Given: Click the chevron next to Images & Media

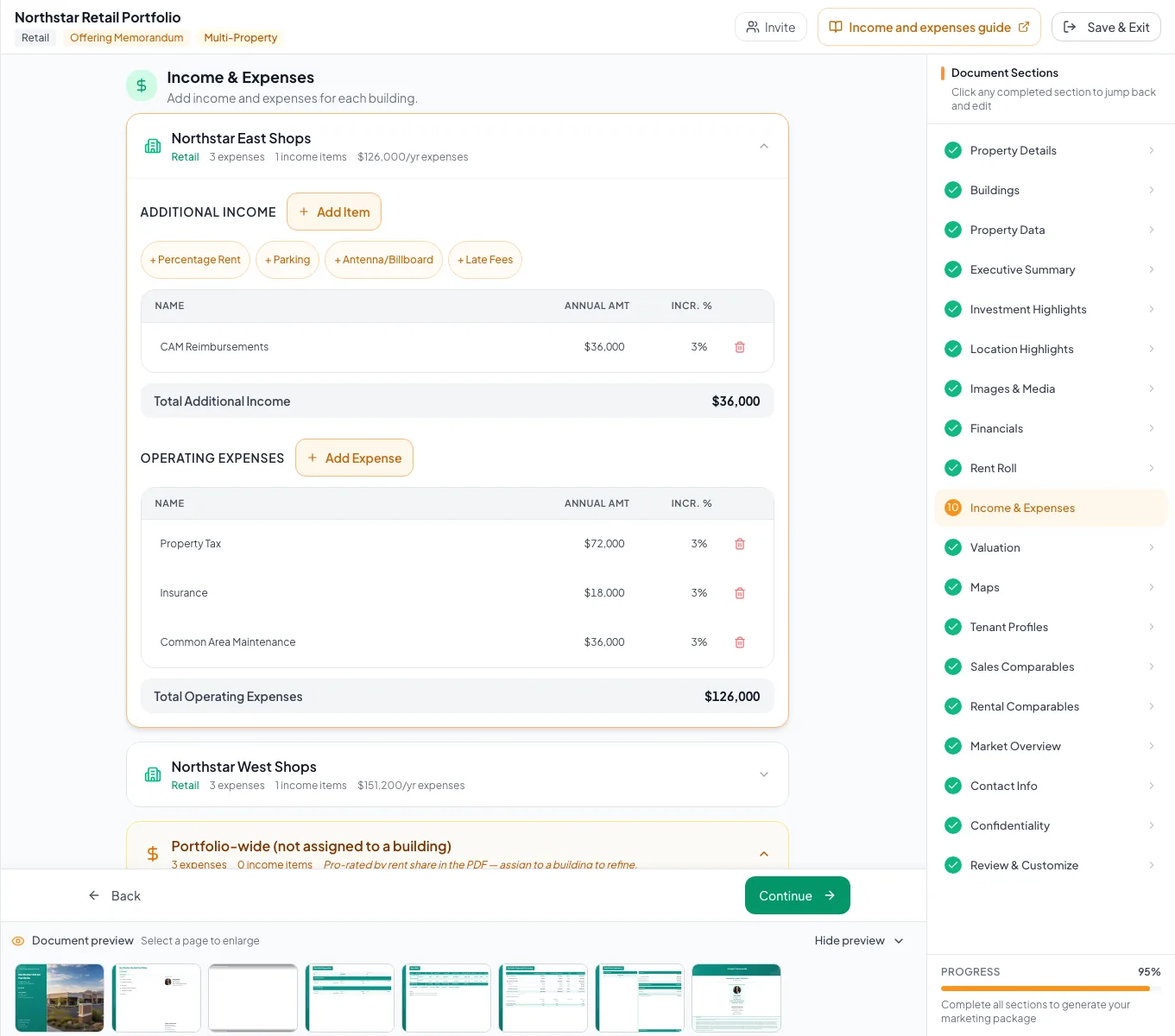Looking at the screenshot, I should tap(1152, 388).
